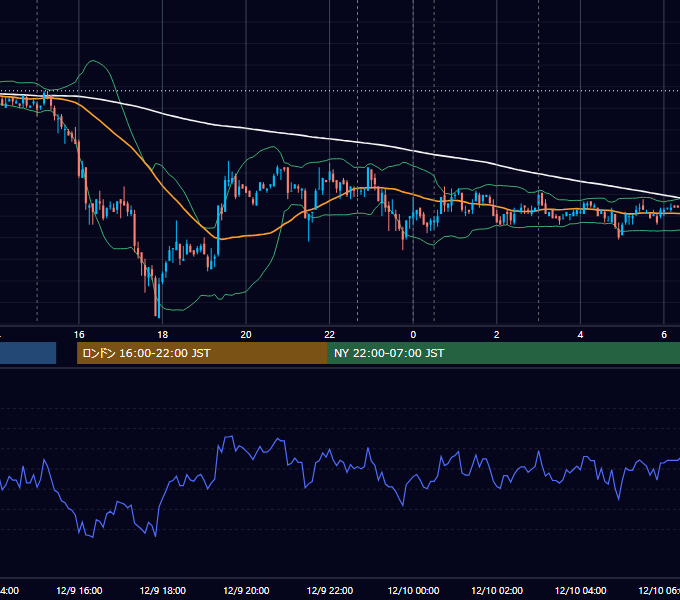Click the 12/9 16:00 date label
680x600 pixels.
pyautogui.click(x=79, y=590)
